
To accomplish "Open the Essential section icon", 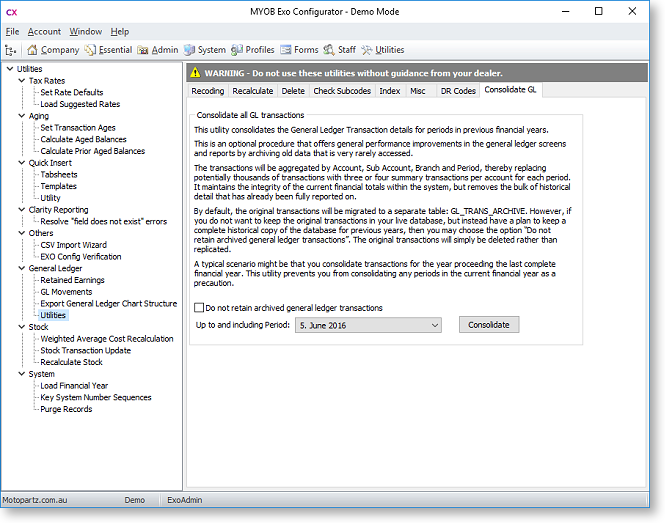I will click(x=89, y=50).
